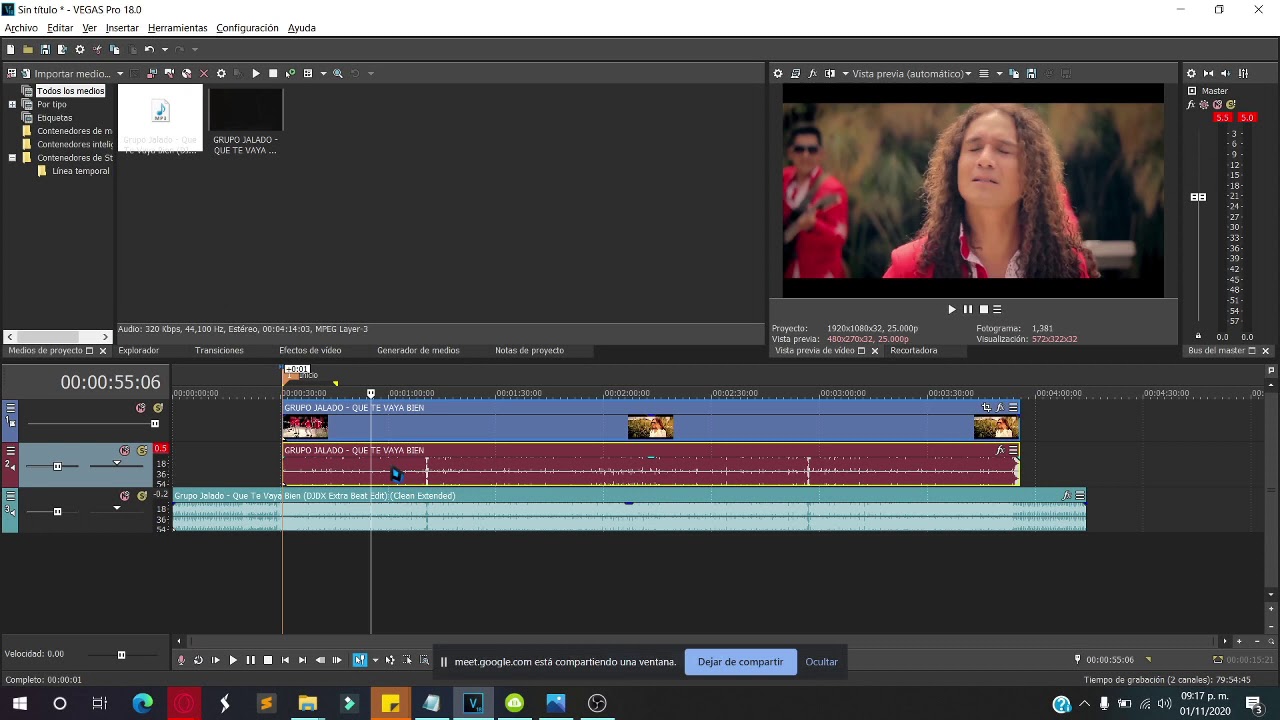Switch to the Efectos de vídeo tab

310,350
